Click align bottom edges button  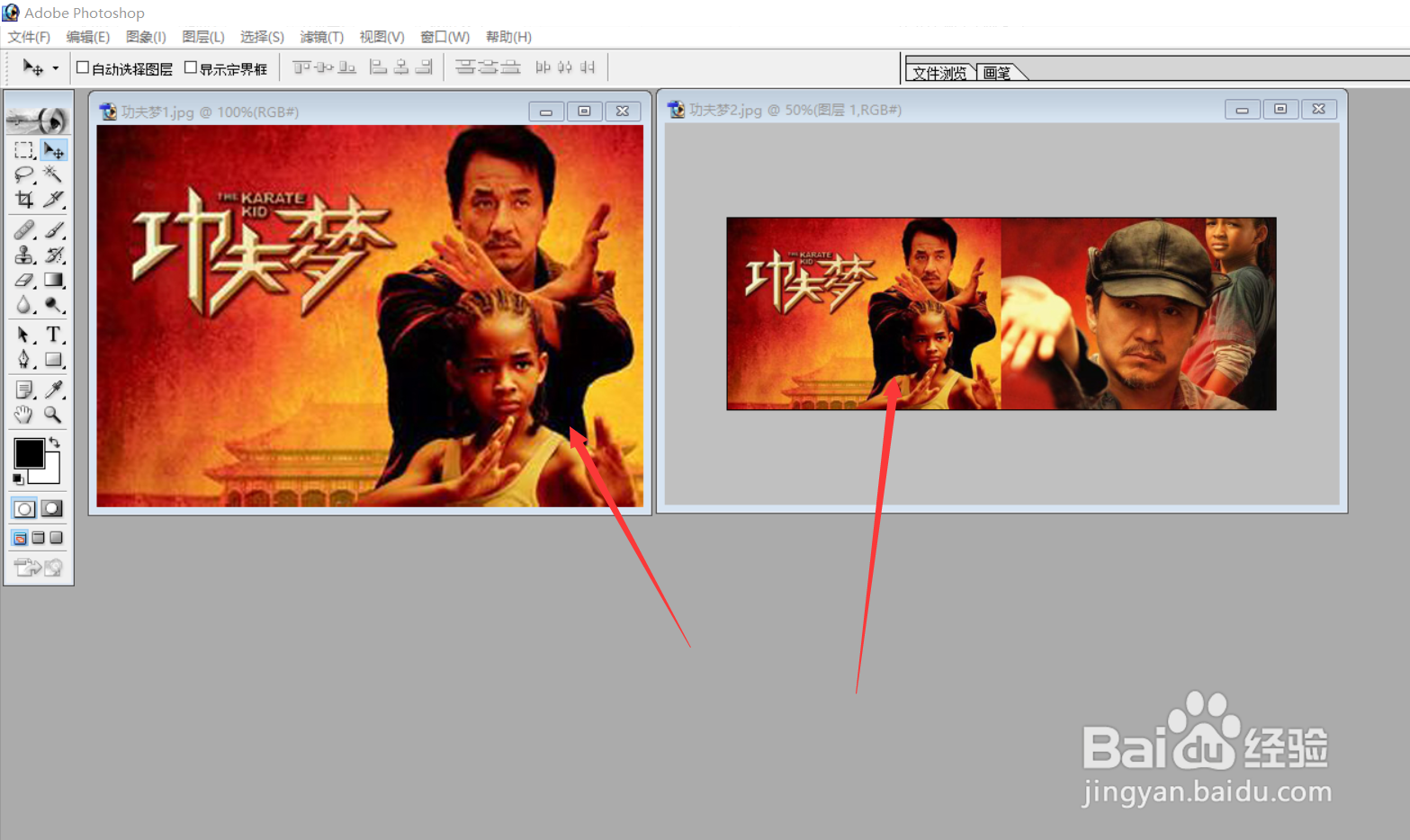(x=347, y=67)
